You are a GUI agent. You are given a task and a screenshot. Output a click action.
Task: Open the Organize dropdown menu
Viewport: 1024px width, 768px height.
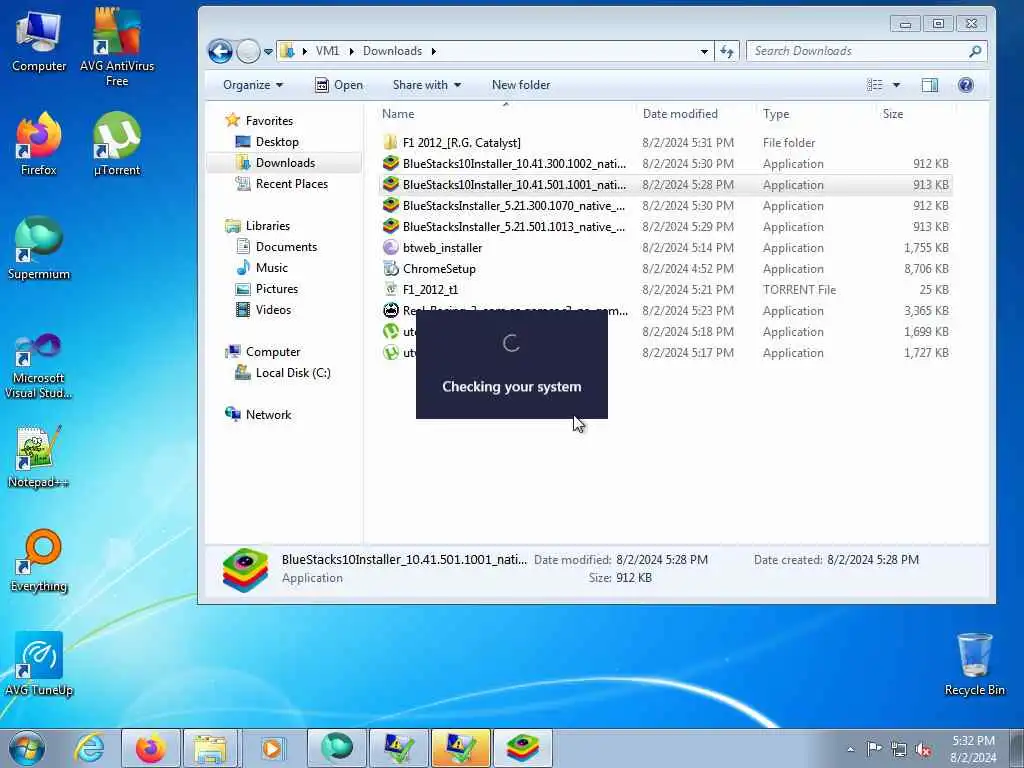(253, 85)
